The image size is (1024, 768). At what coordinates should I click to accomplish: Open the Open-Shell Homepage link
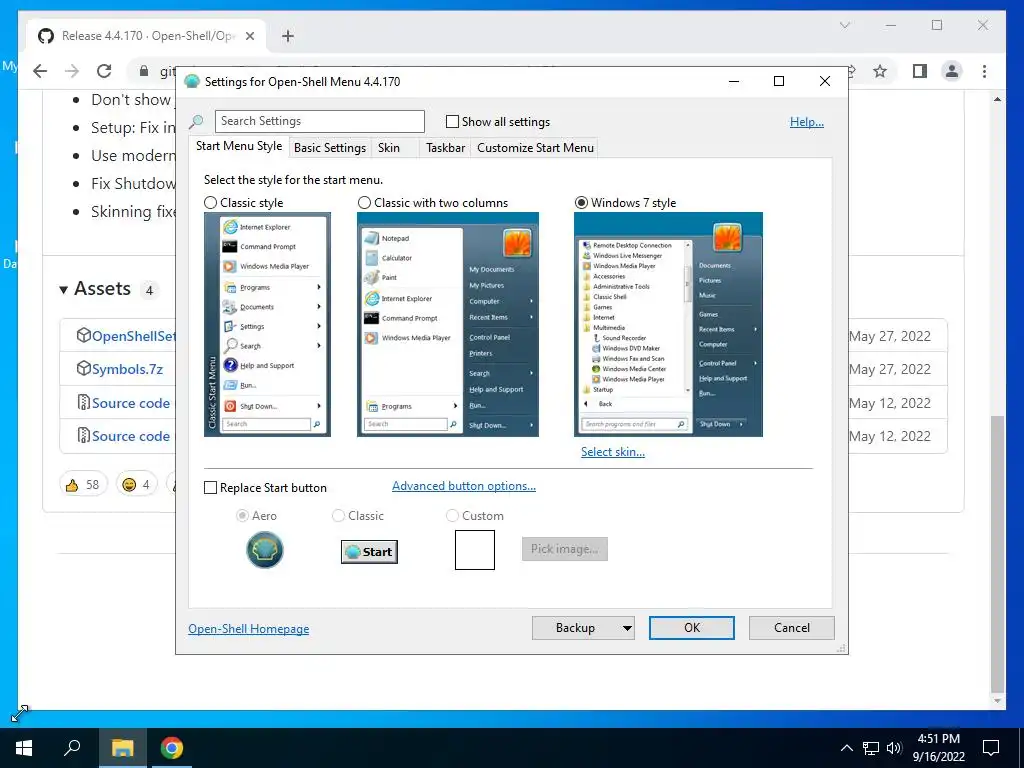249,629
